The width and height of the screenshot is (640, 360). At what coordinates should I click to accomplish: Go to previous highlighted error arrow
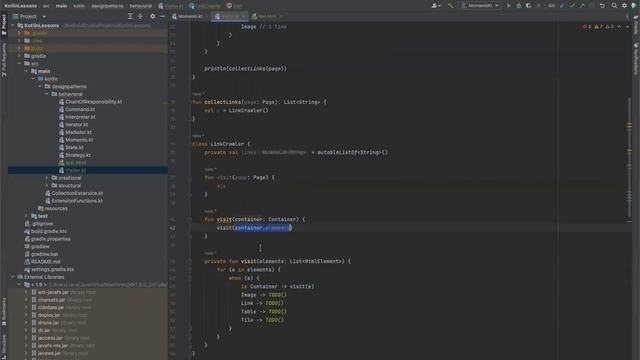click(620, 27)
